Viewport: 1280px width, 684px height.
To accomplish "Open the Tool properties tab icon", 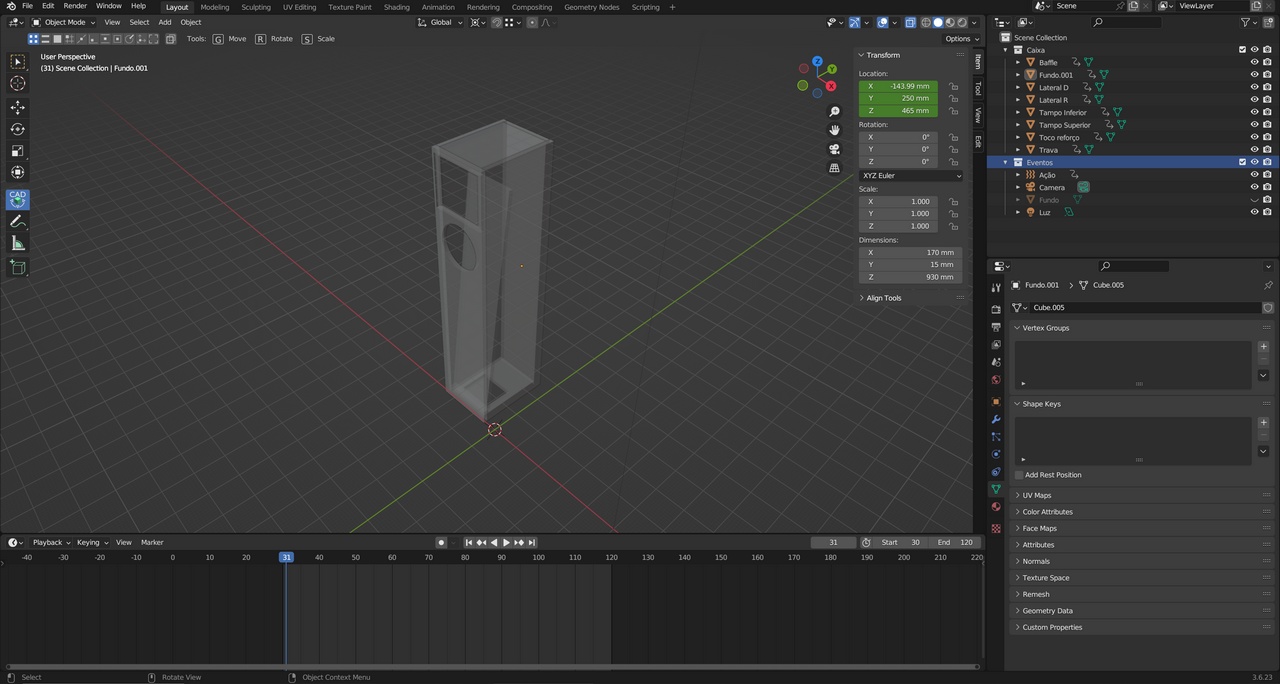I will [995, 288].
